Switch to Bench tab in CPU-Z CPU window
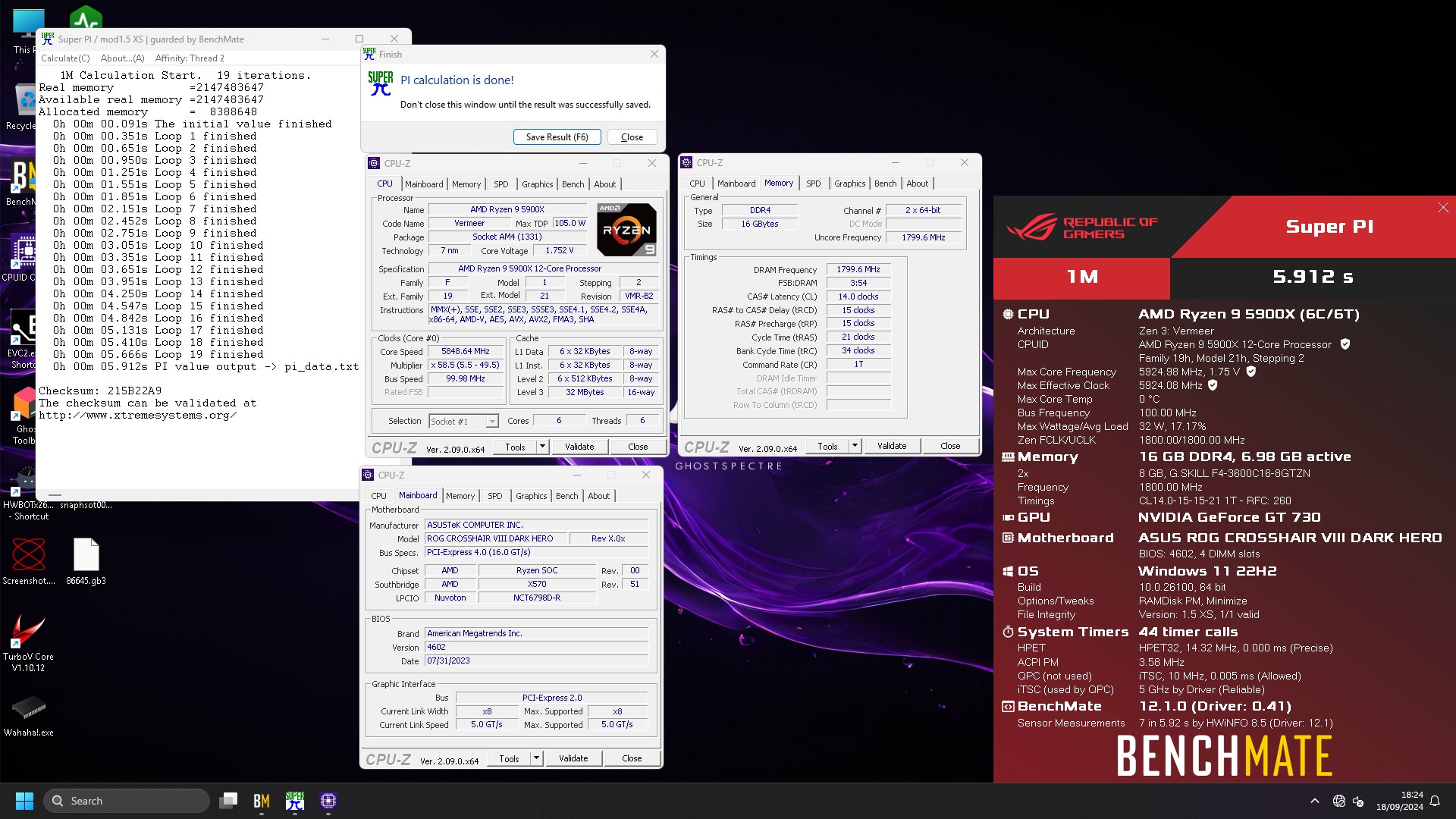The image size is (1456, 819). pos(573,184)
